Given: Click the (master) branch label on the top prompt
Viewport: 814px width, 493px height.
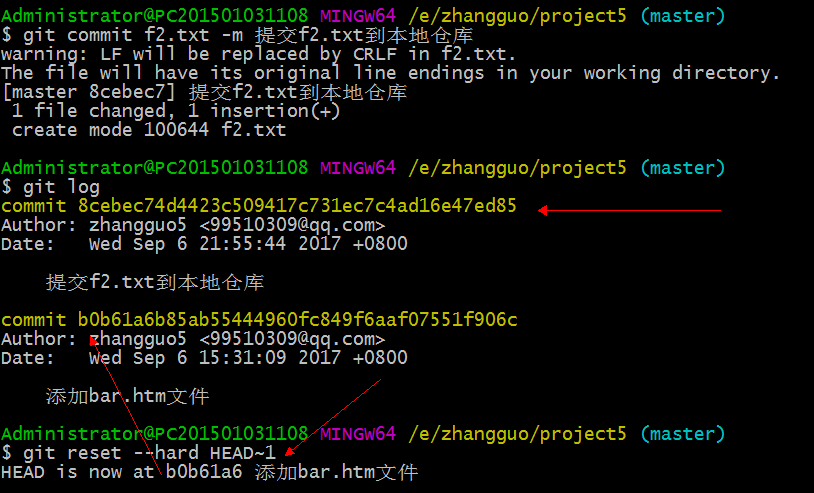Looking at the screenshot, I should (x=683, y=17).
